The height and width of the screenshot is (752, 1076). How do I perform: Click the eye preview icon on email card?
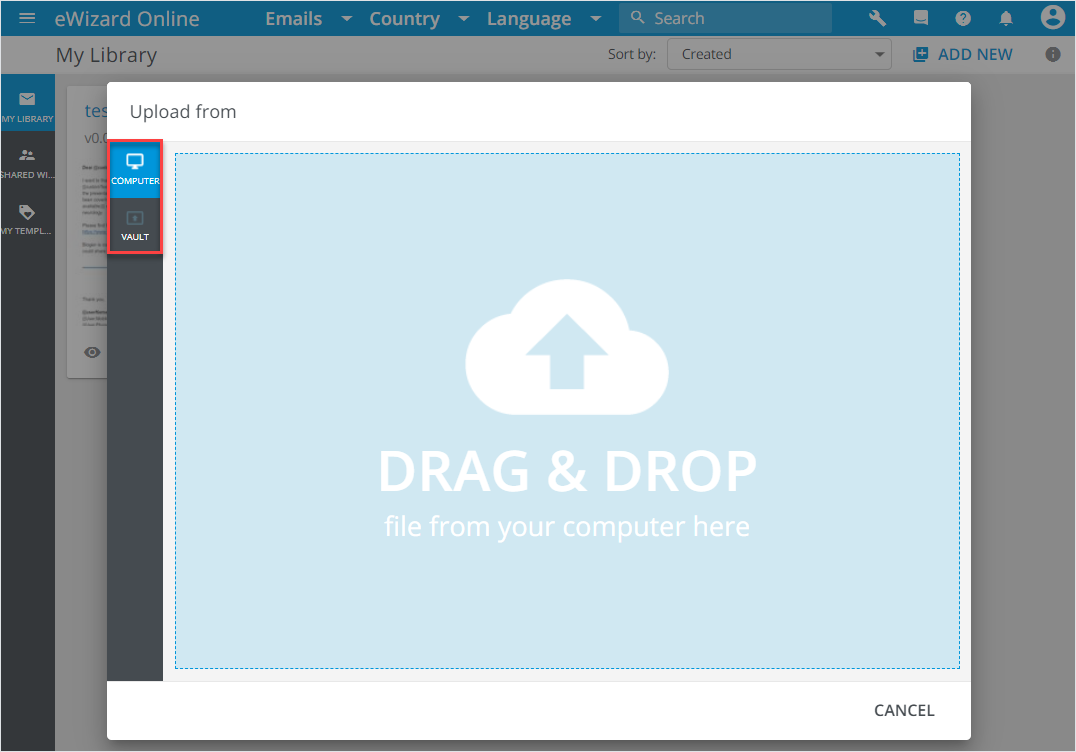tap(93, 352)
